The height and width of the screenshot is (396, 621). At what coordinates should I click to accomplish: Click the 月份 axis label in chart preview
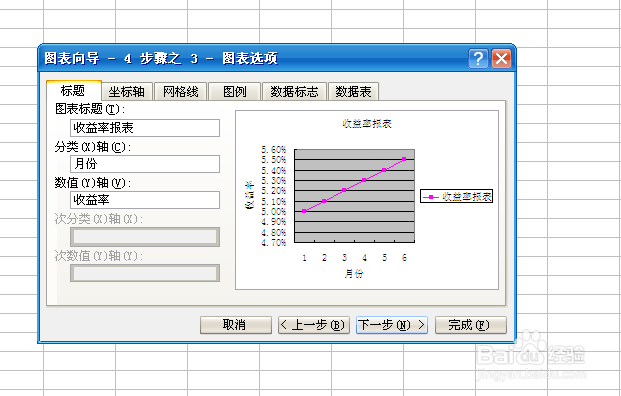[354, 273]
